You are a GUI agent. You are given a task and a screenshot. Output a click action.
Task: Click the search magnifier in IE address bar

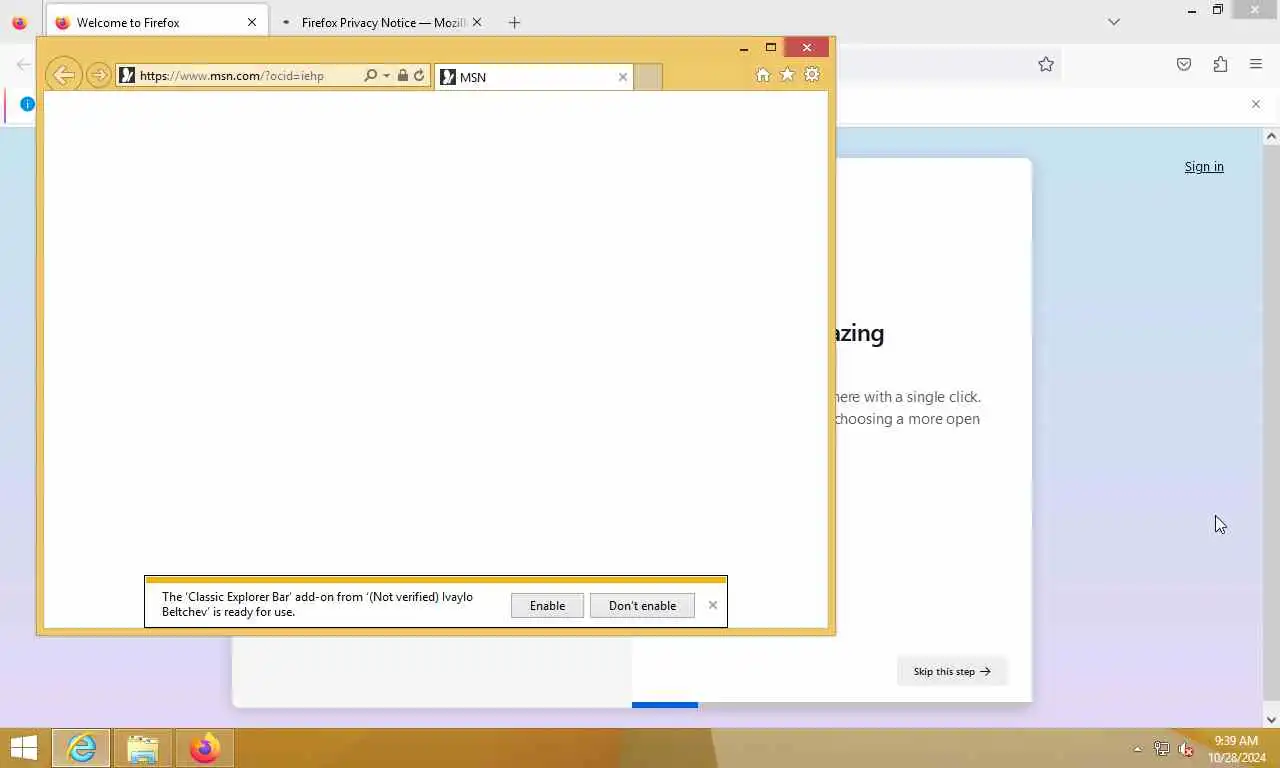point(371,75)
